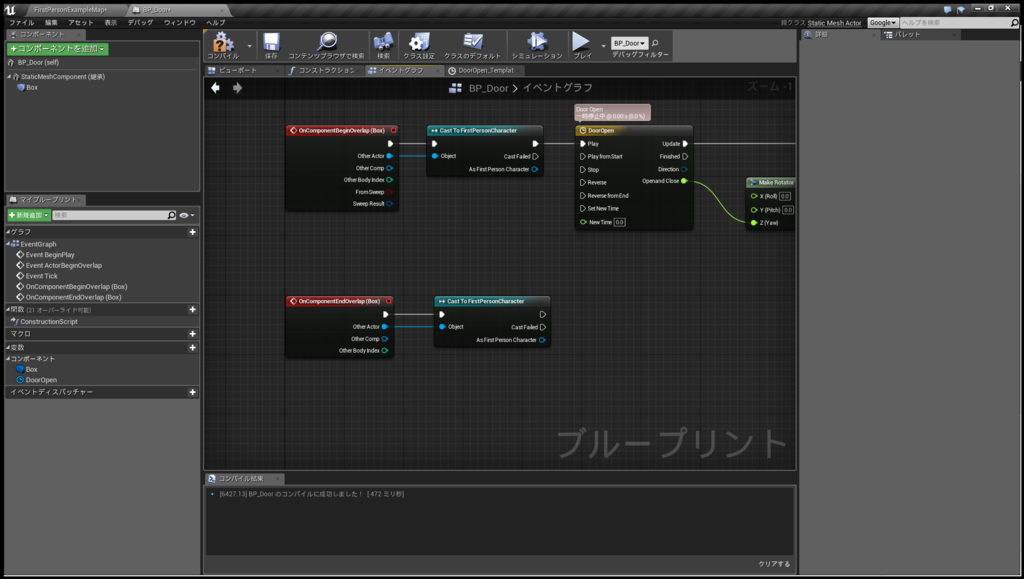Add a new graph with グラフ plus button

coord(192,232)
